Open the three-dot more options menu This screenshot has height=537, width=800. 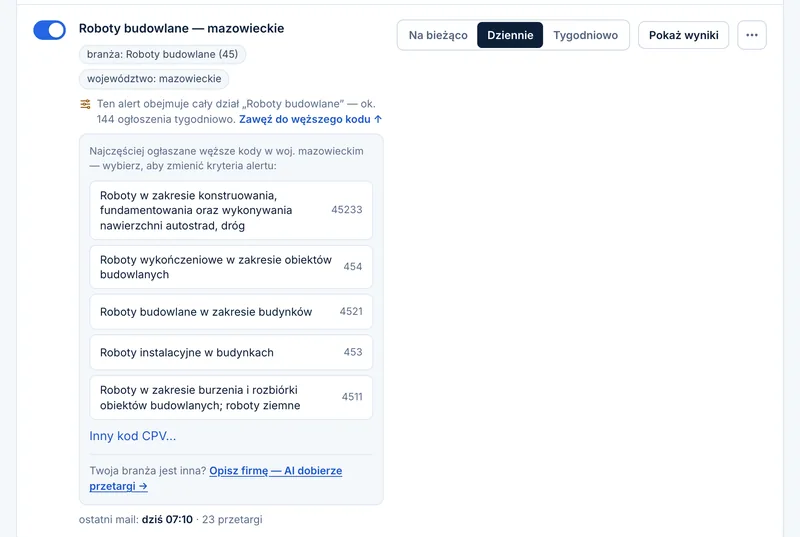[x=752, y=35]
